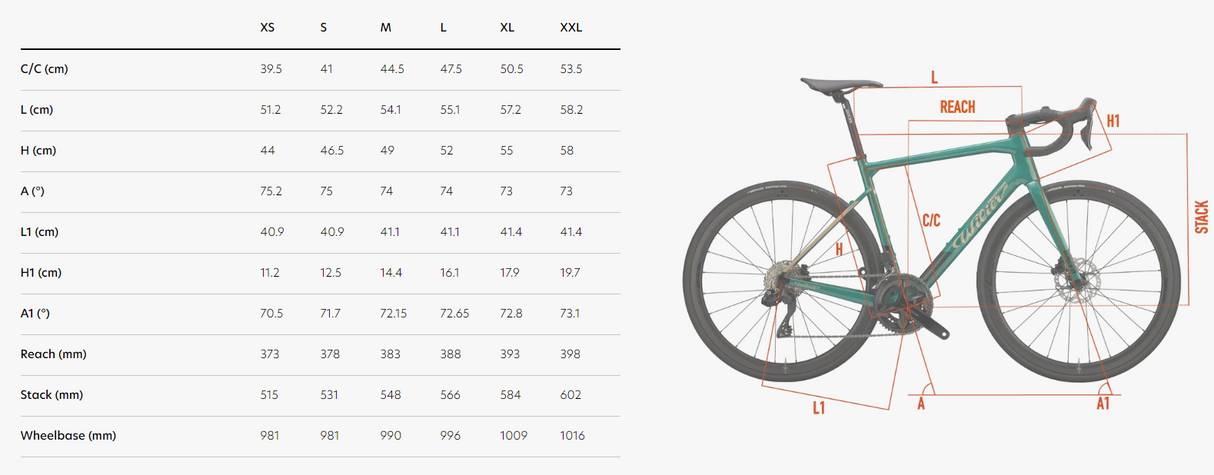Click the C/C label on the bike frame
Image resolution: width=1214 pixels, height=475 pixels.
pos(930,219)
